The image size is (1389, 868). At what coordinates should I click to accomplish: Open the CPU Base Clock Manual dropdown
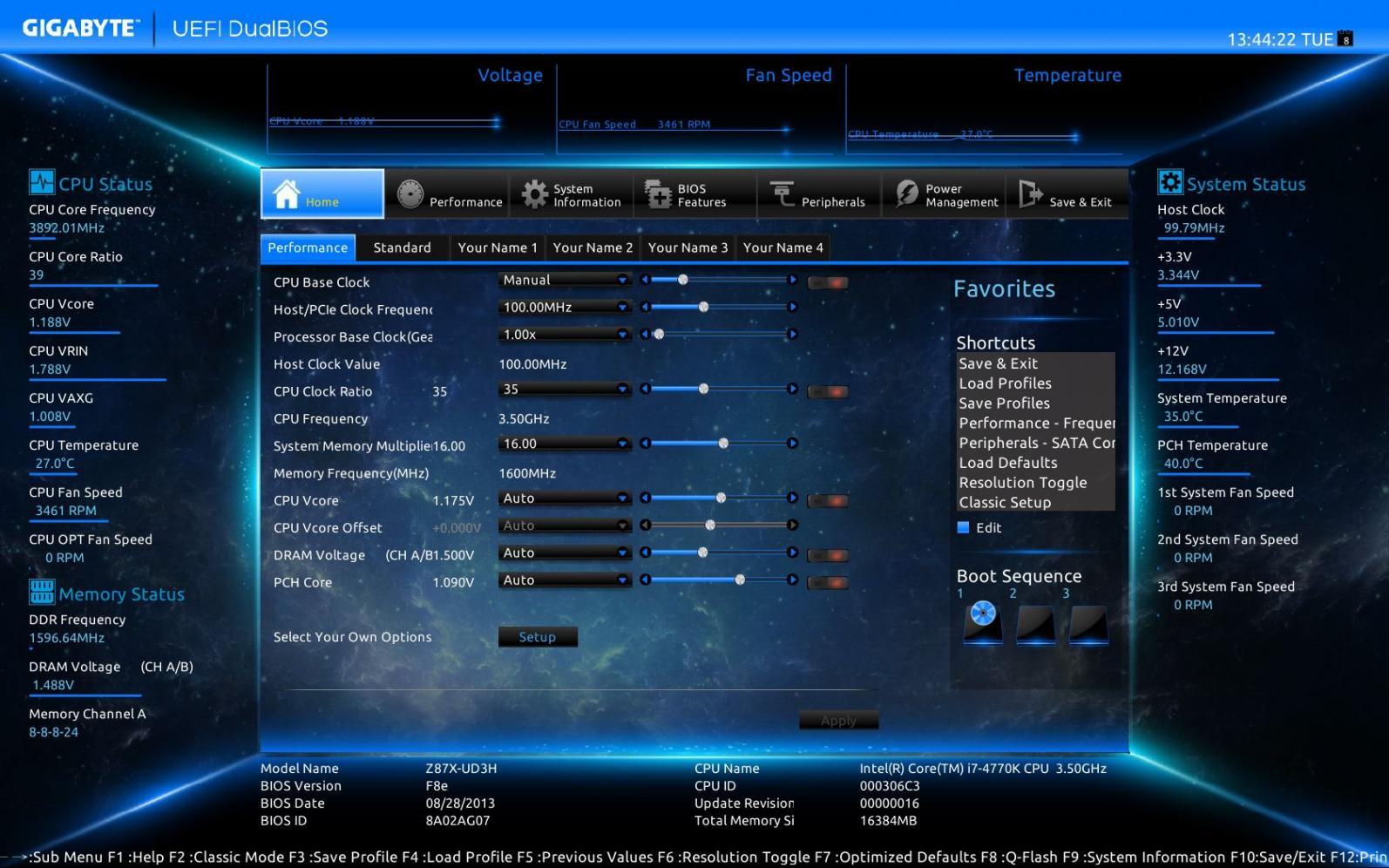(565, 280)
